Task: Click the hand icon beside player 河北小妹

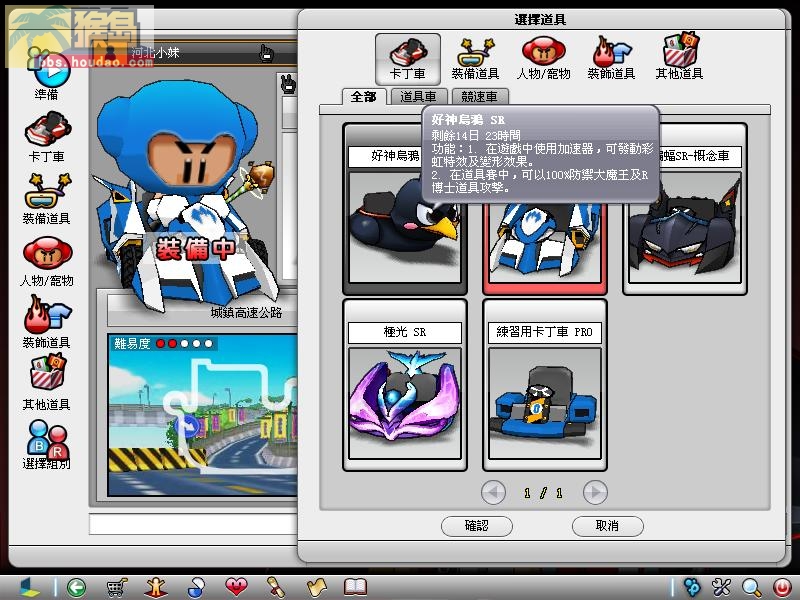Action: 266,53
